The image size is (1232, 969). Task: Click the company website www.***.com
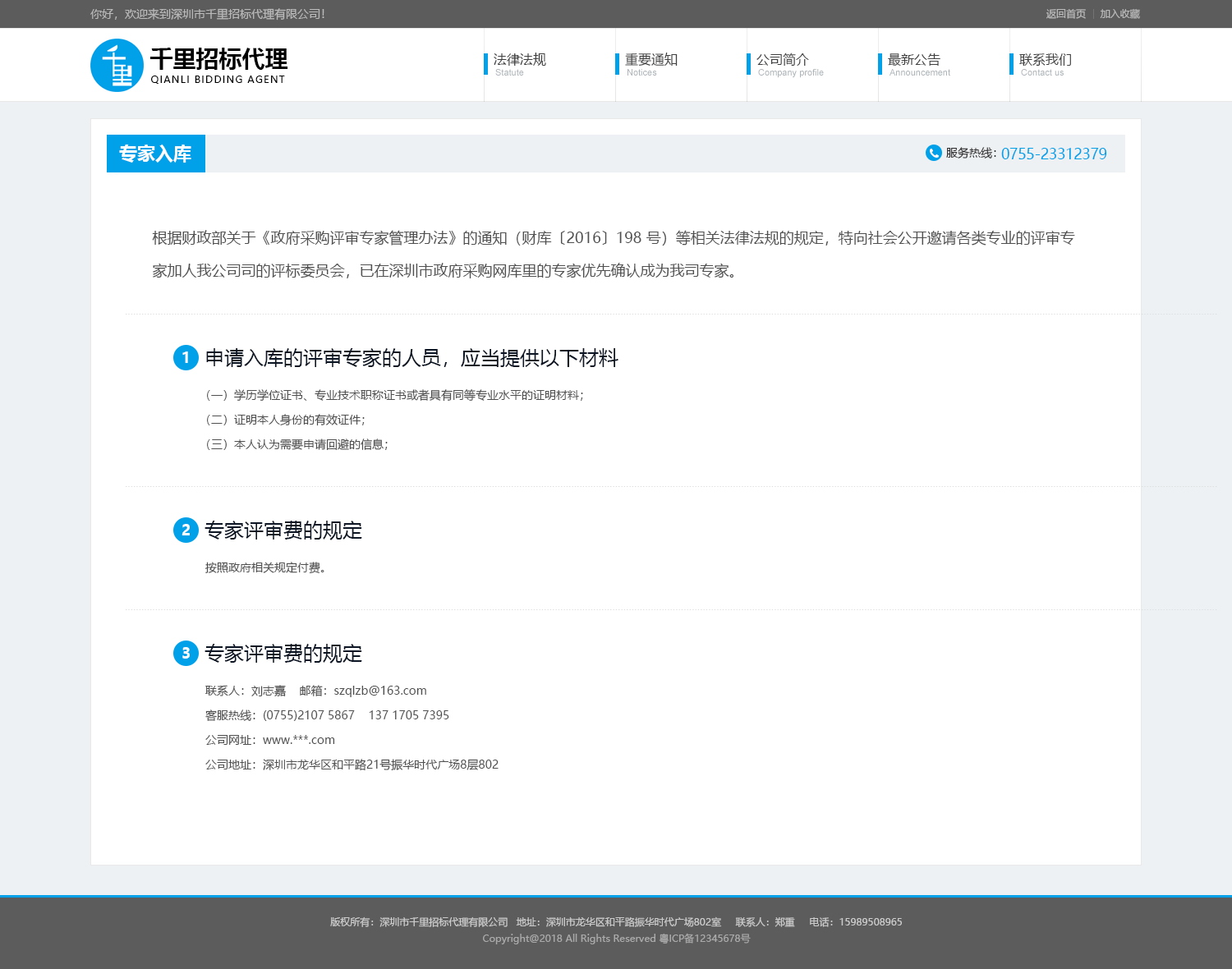click(x=298, y=739)
